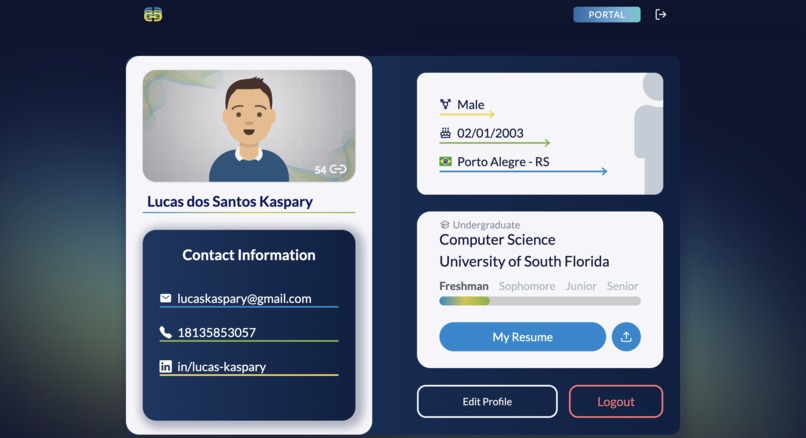Viewport: 806px width, 438px height.
Task: Click the red Logout button
Action: click(616, 402)
